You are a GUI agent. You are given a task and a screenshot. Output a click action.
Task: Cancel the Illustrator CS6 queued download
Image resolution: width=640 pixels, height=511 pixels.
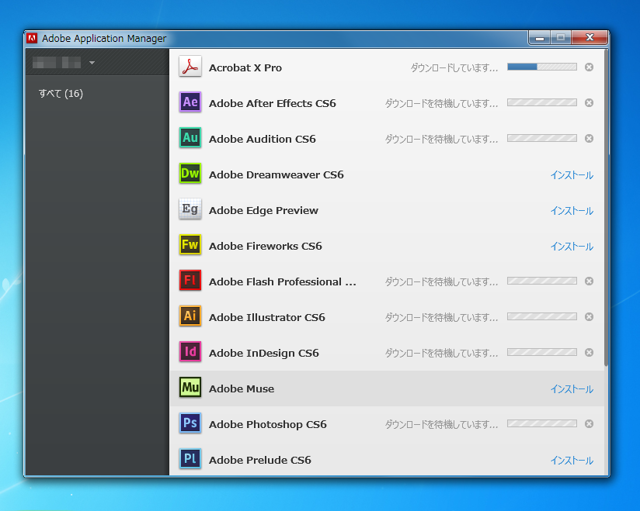click(x=589, y=317)
